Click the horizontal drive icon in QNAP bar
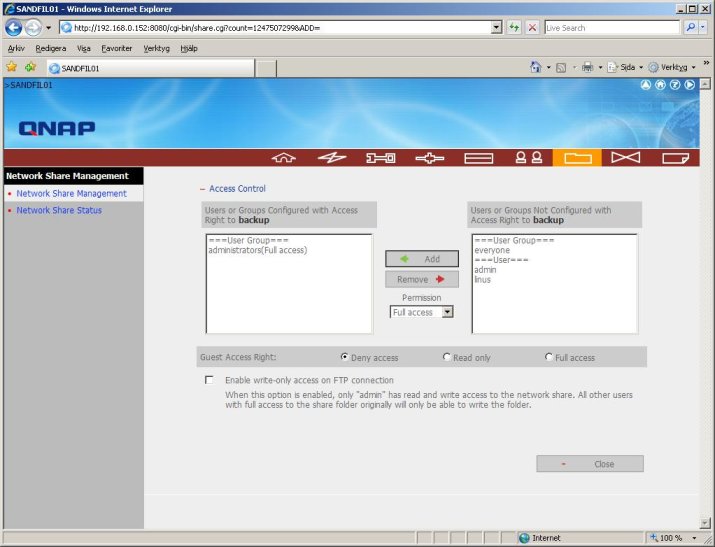This screenshot has height=547, width=715. click(x=479, y=158)
